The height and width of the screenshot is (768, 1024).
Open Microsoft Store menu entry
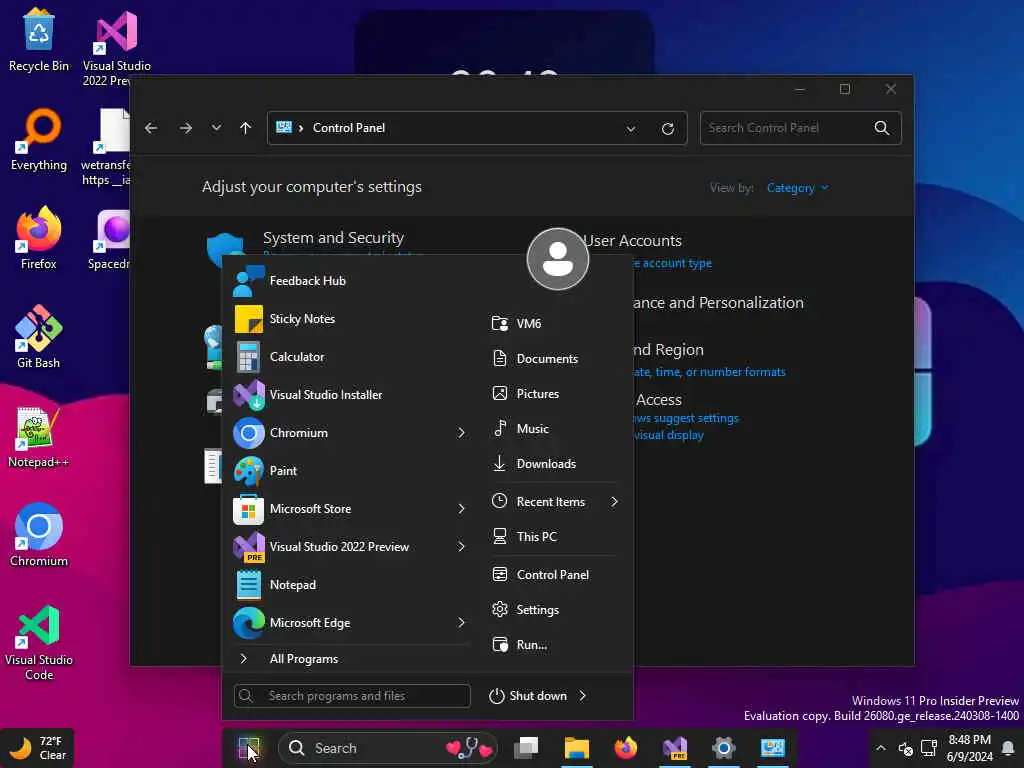click(x=340, y=509)
